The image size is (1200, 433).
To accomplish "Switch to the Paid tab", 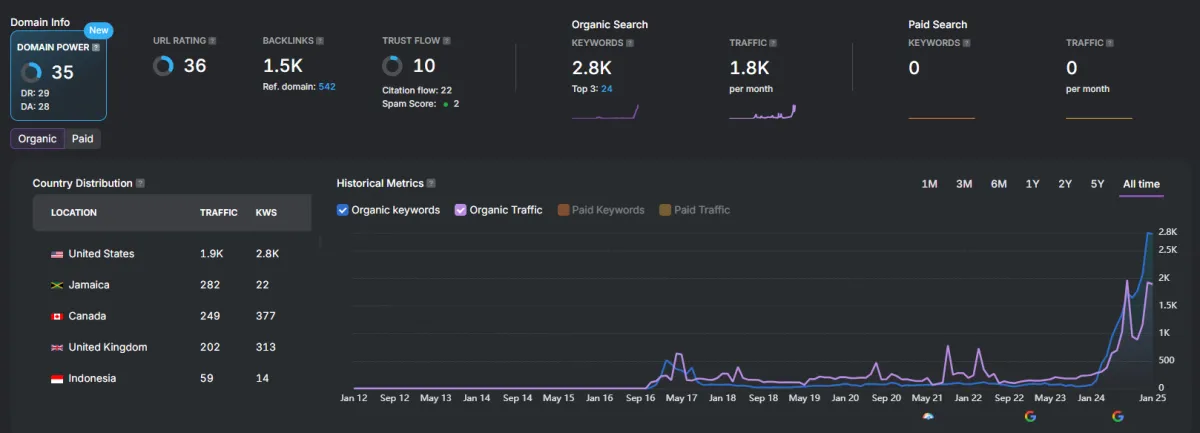I will (x=83, y=139).
